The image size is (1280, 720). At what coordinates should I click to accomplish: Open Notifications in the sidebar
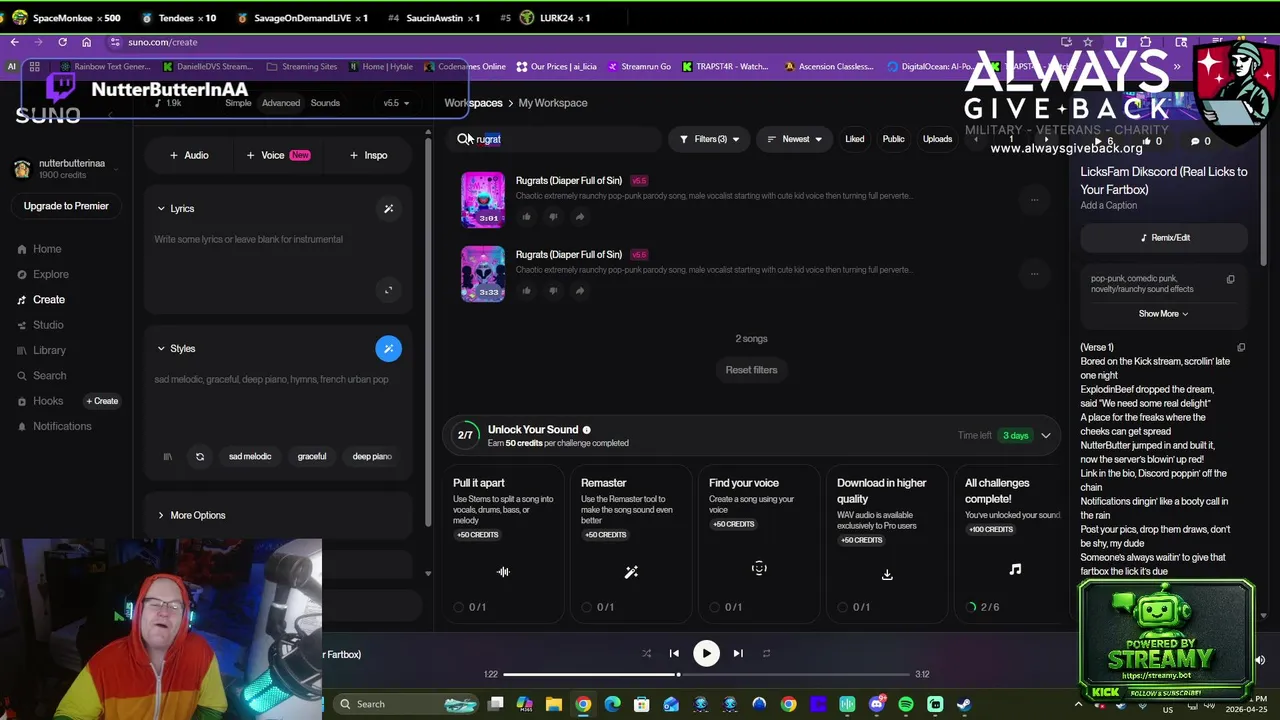pyautogui.click(x=54, y=427)
